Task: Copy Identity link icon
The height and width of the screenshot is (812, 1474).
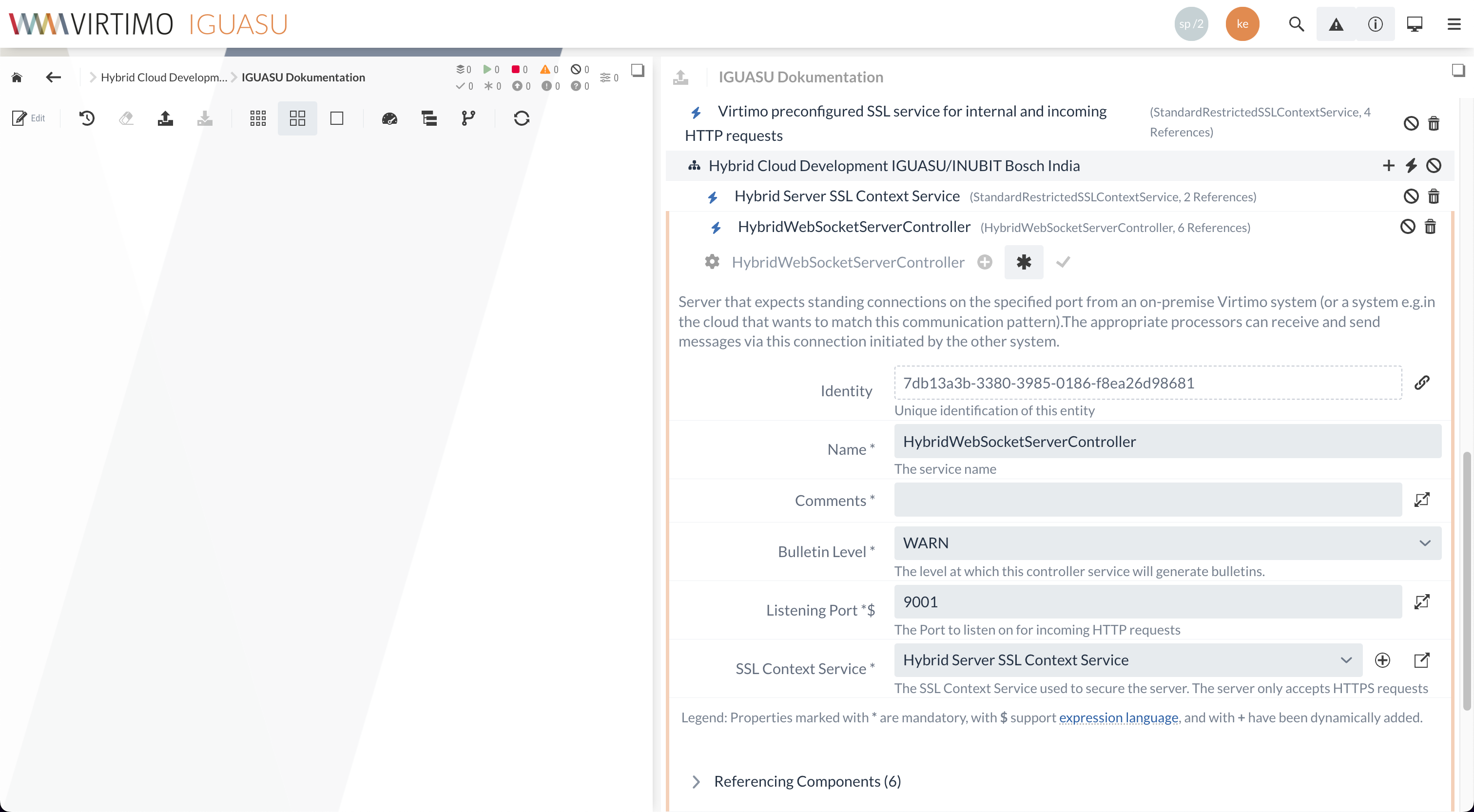Action: click(1422, 383)
